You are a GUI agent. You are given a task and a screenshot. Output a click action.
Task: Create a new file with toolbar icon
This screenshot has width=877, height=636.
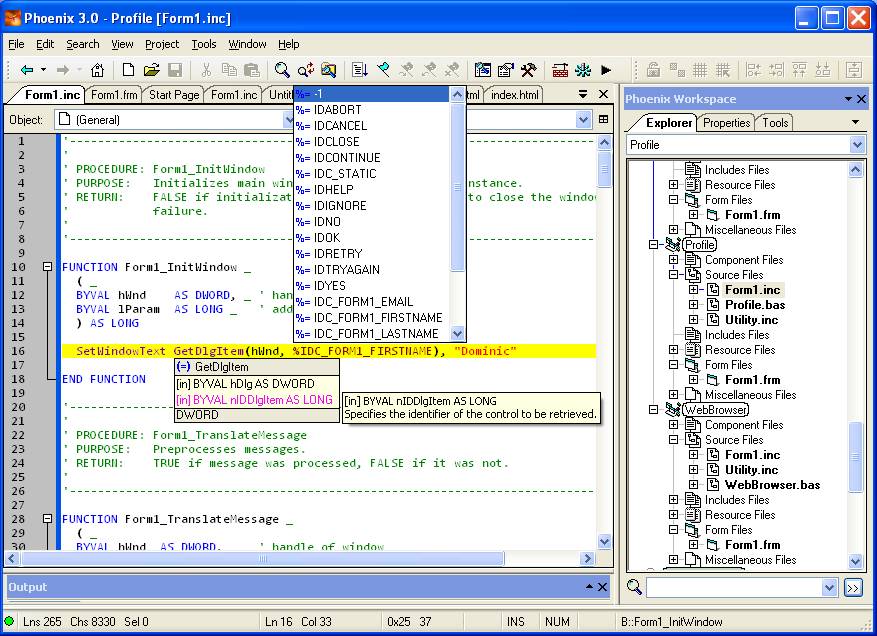tap(128, 70)
